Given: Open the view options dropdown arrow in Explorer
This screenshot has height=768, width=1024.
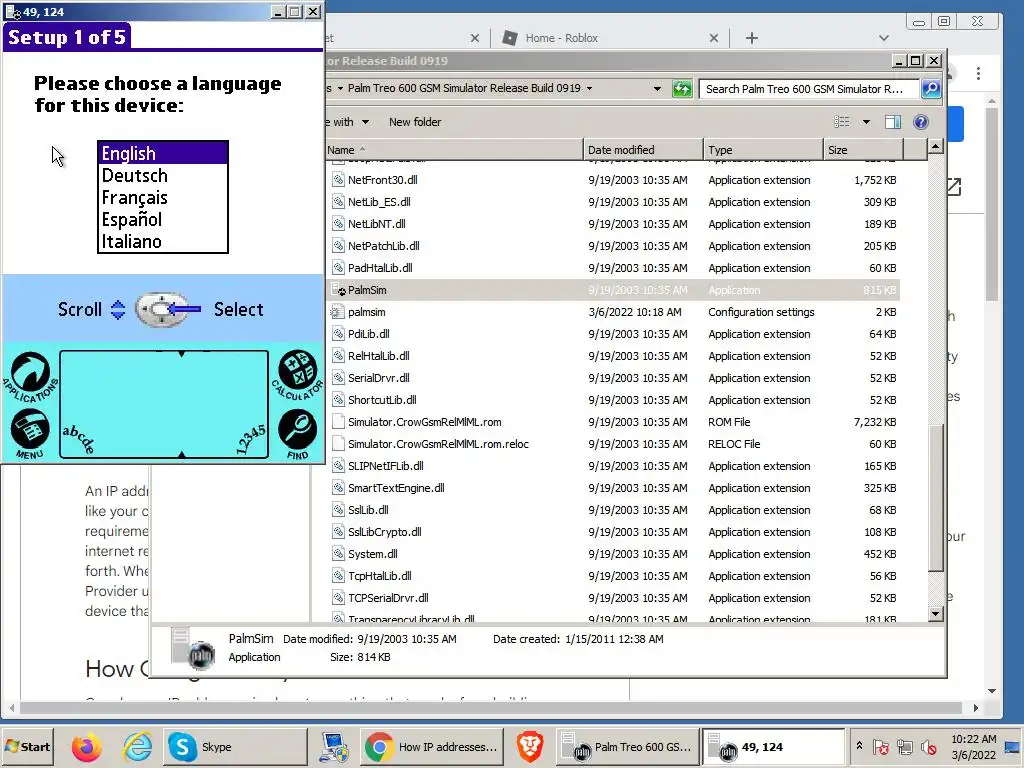Looking at the screenshot, I should pyautogui.click(x=866, y=122).
